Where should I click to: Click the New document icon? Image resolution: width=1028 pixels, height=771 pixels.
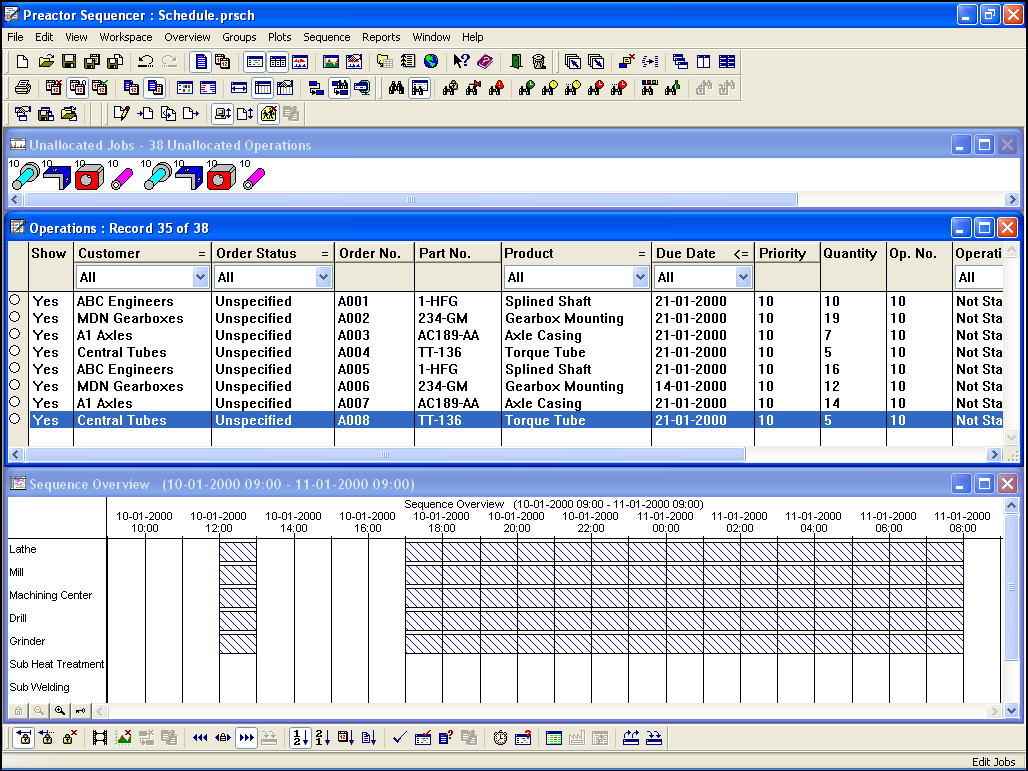coord(22,62)
